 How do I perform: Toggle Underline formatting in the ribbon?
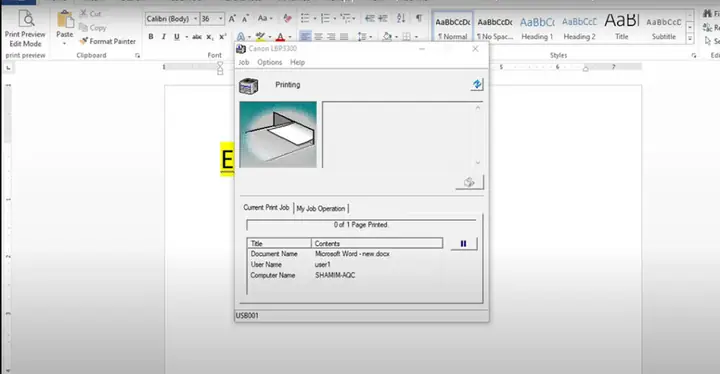tap(177, 37)
